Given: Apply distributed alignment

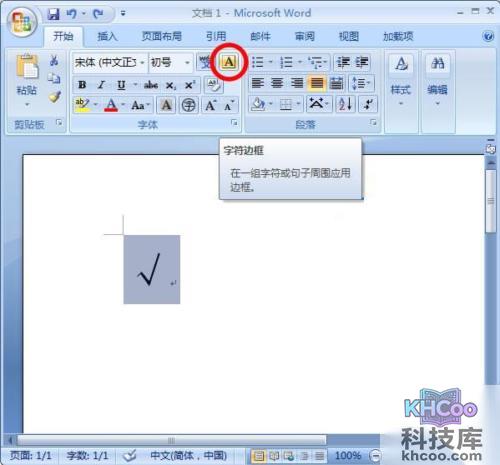Looking at the screenshot, I should [336, 83].
